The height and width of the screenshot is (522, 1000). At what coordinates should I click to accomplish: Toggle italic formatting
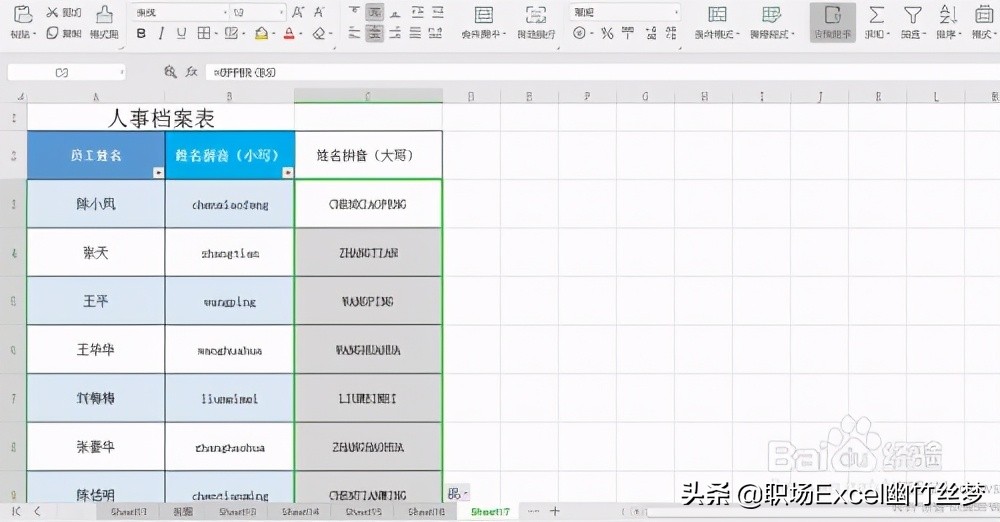(161, 34)
